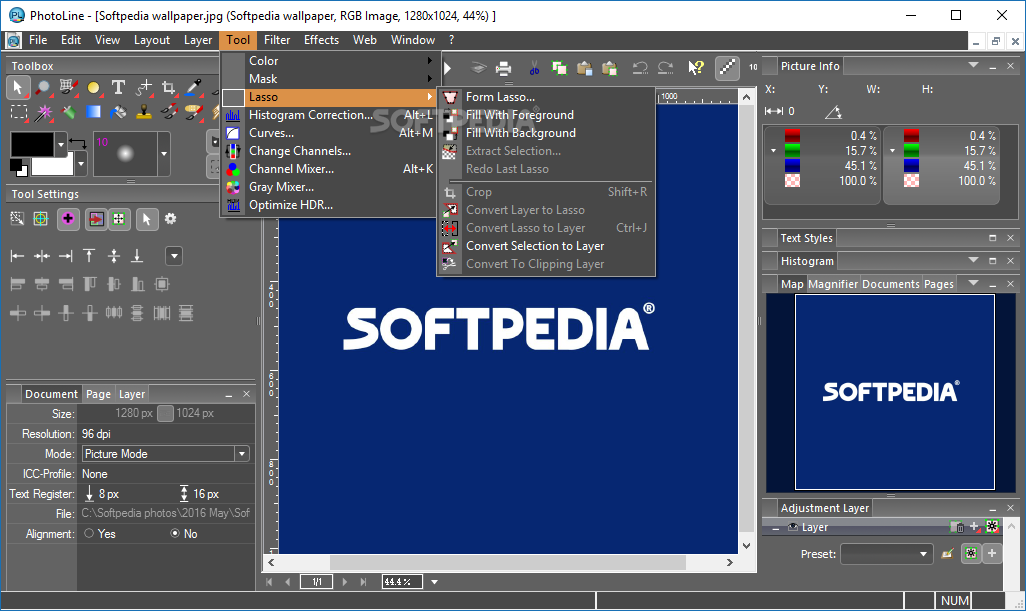The width and height of the screenshot is (1026, 611).
Task: Click the edit preset pencil icon
Action: (x=947, y=554)
